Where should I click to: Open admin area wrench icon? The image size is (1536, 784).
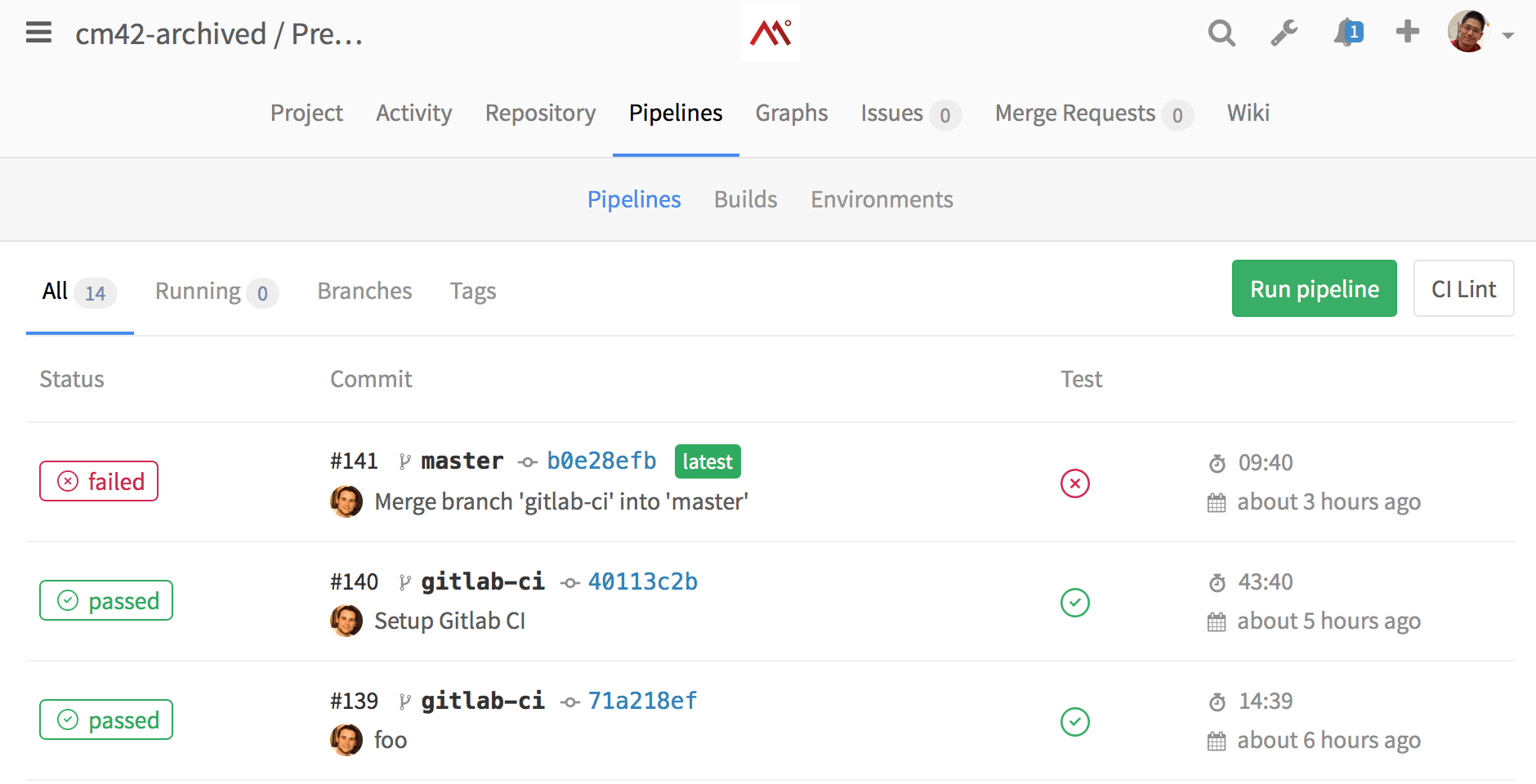coord(1284,33)
